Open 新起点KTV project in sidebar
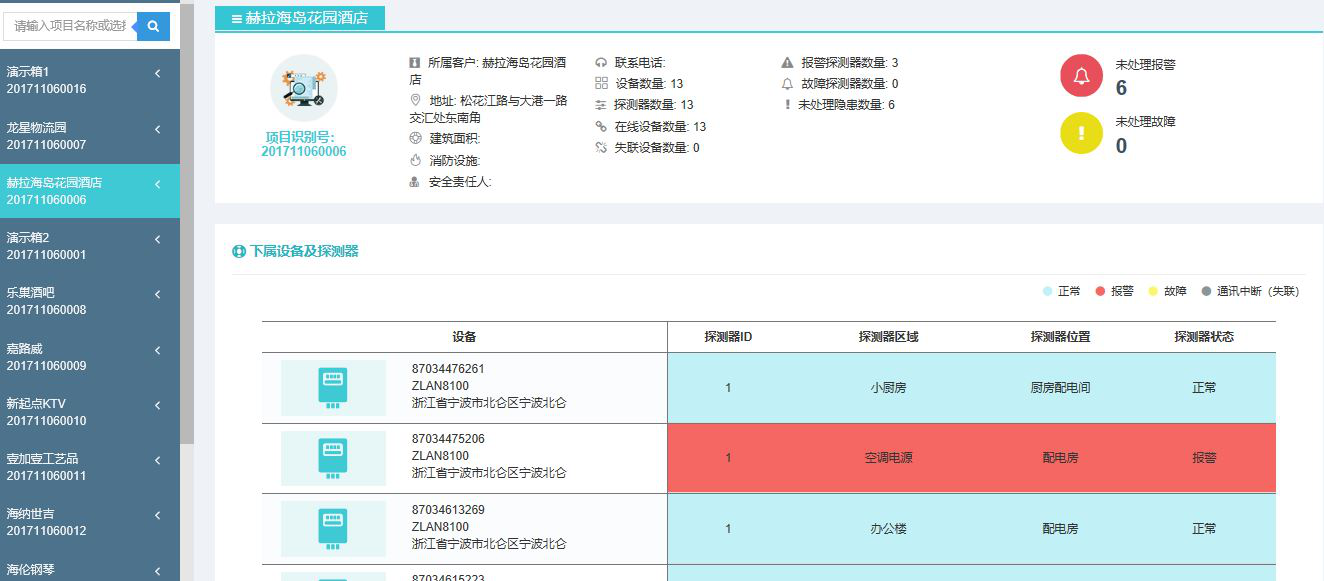Screen dimensions: 1324x581 pos(60,412)
